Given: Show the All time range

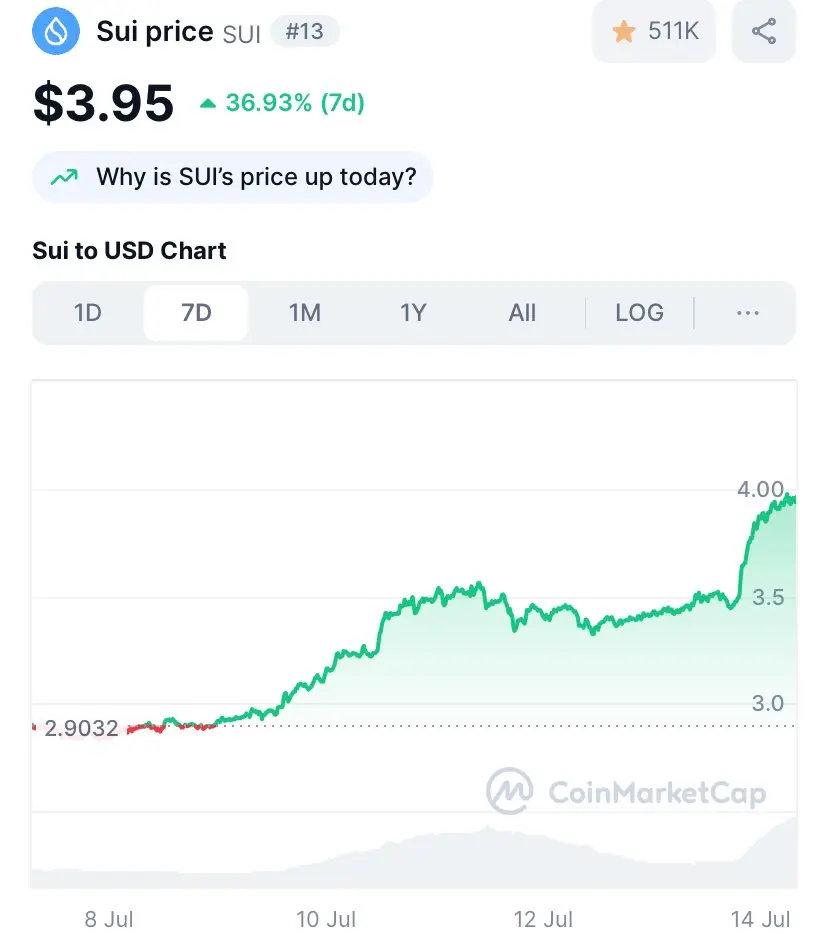Looking at the screenshot, I should (522, 313).
